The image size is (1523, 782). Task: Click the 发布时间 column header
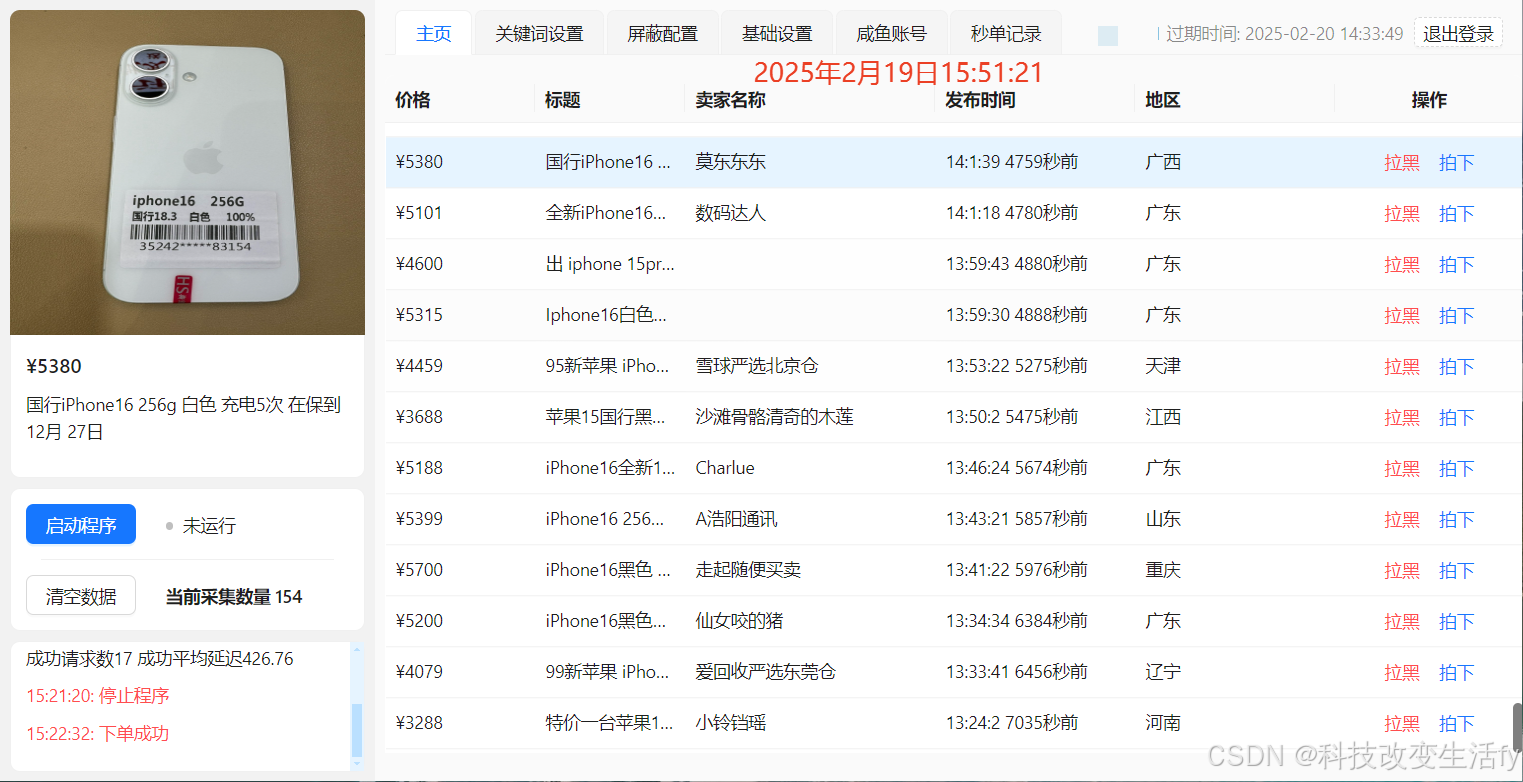980,100
